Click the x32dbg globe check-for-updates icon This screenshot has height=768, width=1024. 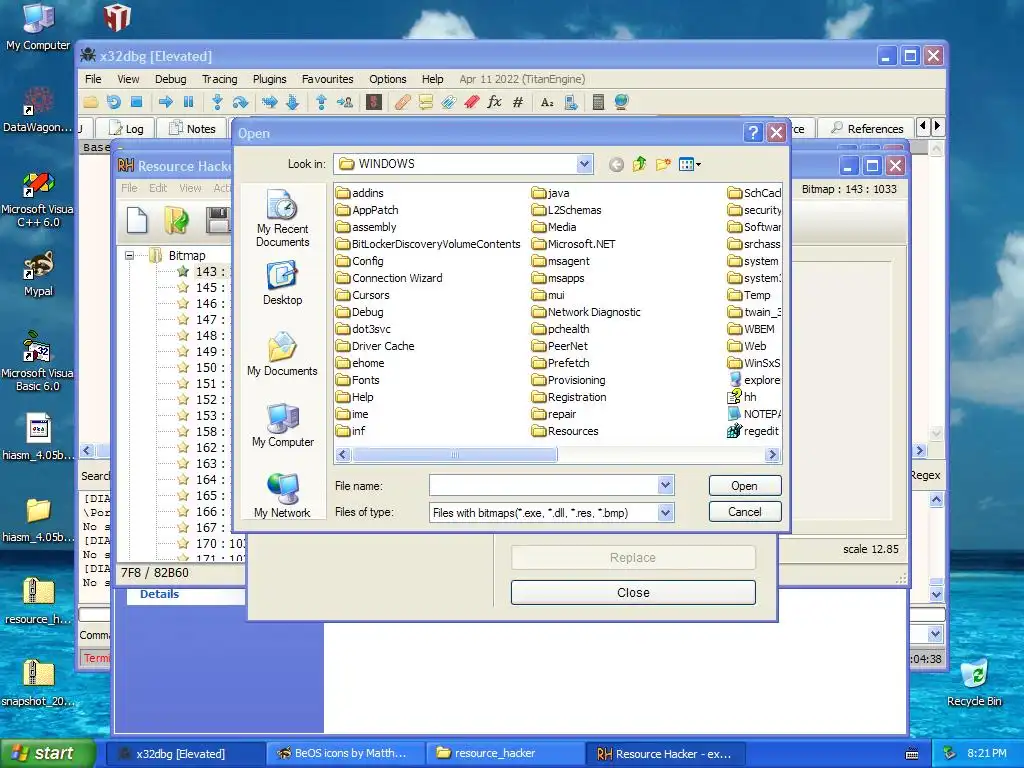[x=621, y=102]
